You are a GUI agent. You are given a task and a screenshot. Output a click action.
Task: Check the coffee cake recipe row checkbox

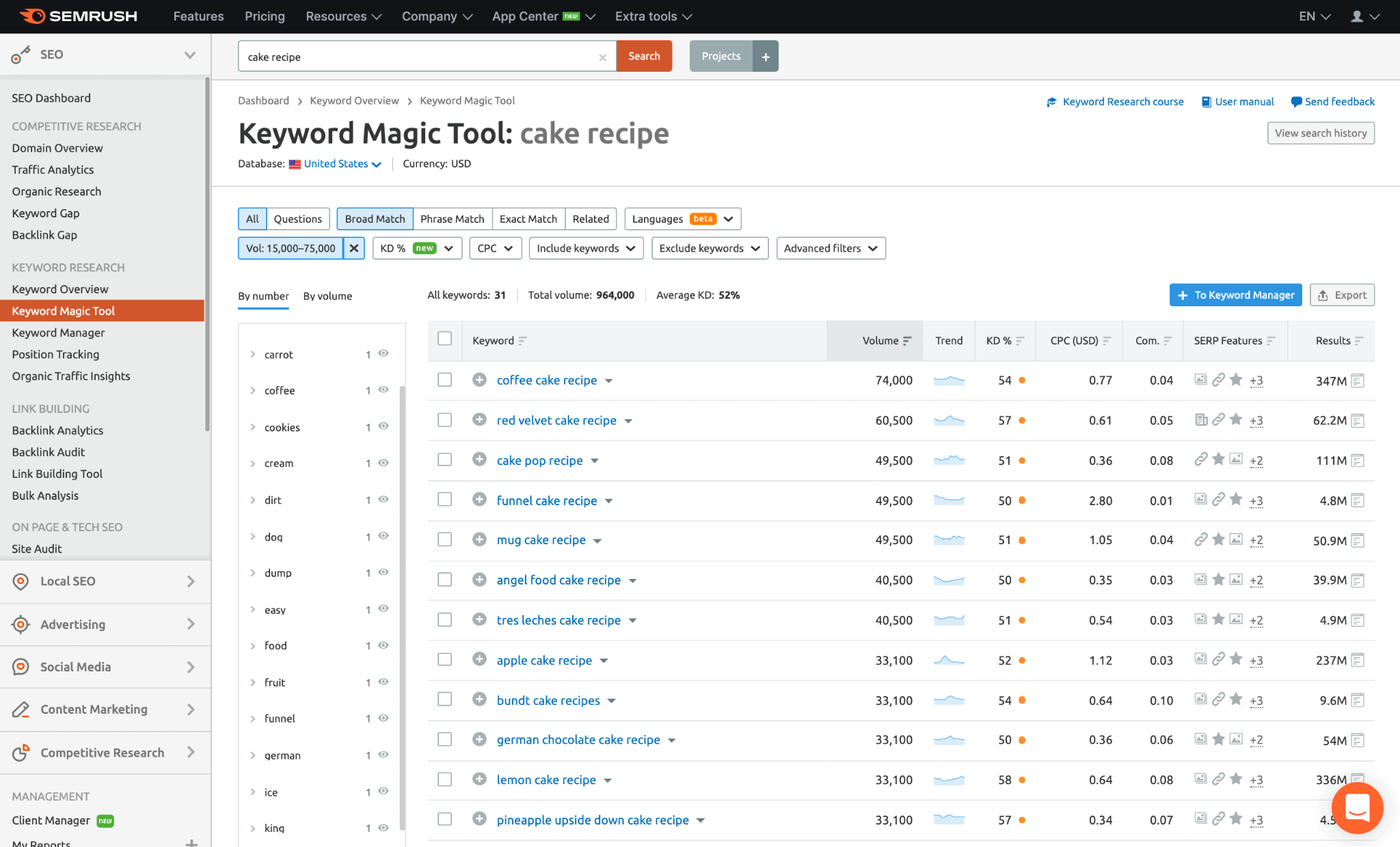coord(445,379)
